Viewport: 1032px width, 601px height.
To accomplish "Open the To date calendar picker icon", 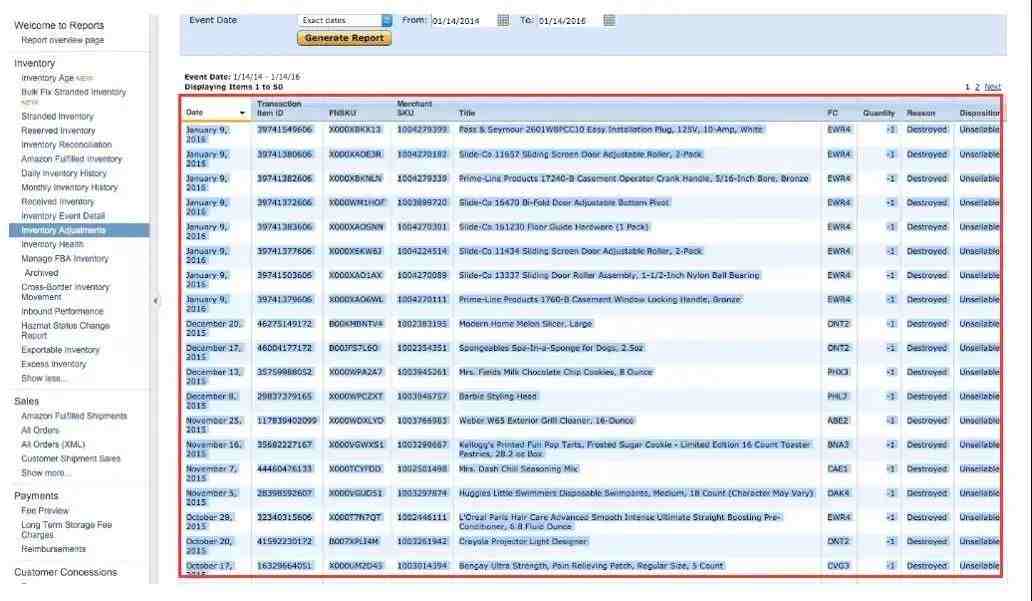I will tap(609, 20).
